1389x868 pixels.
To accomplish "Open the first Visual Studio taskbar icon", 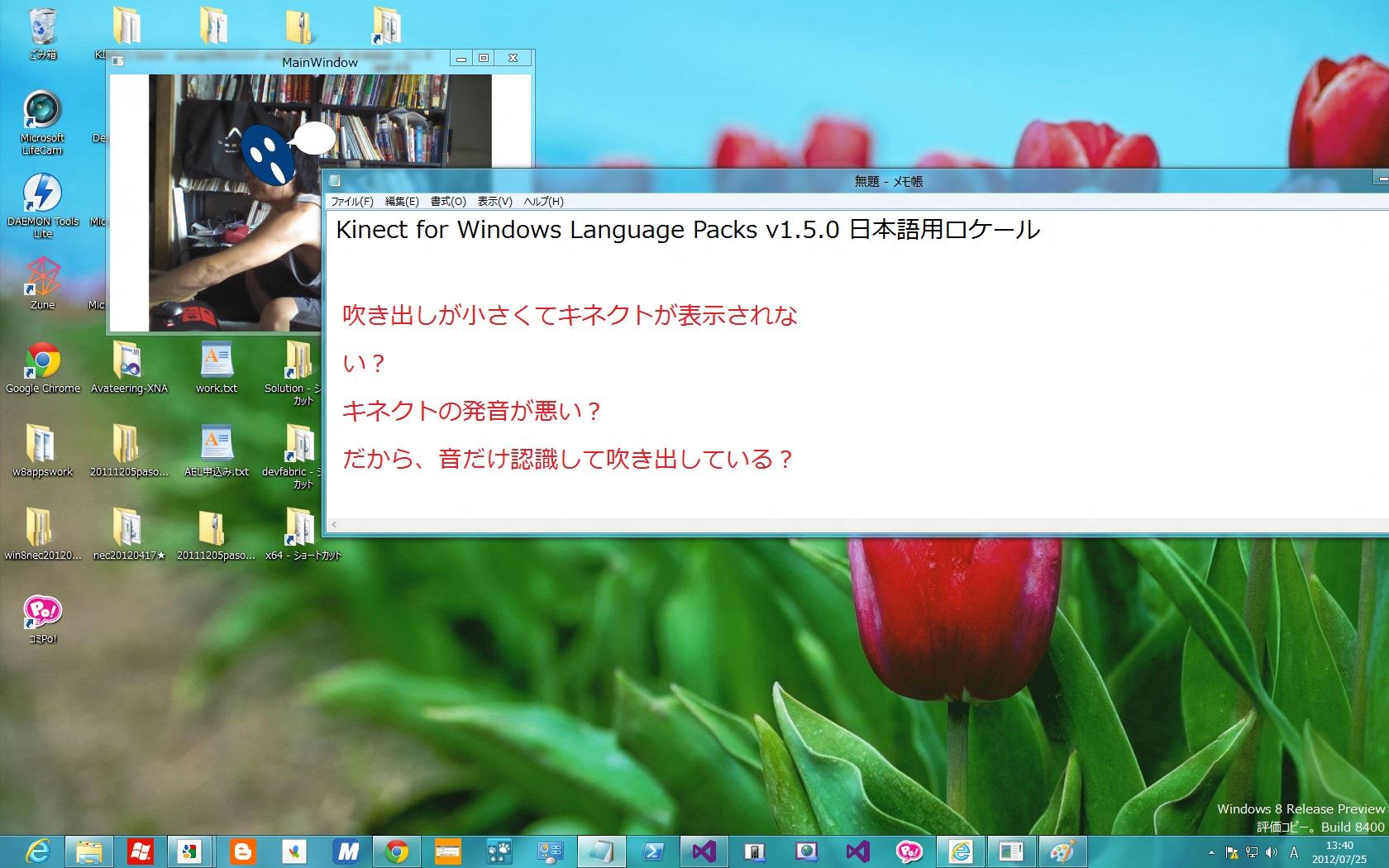I will pyautogui.click(x=704, y=851).
